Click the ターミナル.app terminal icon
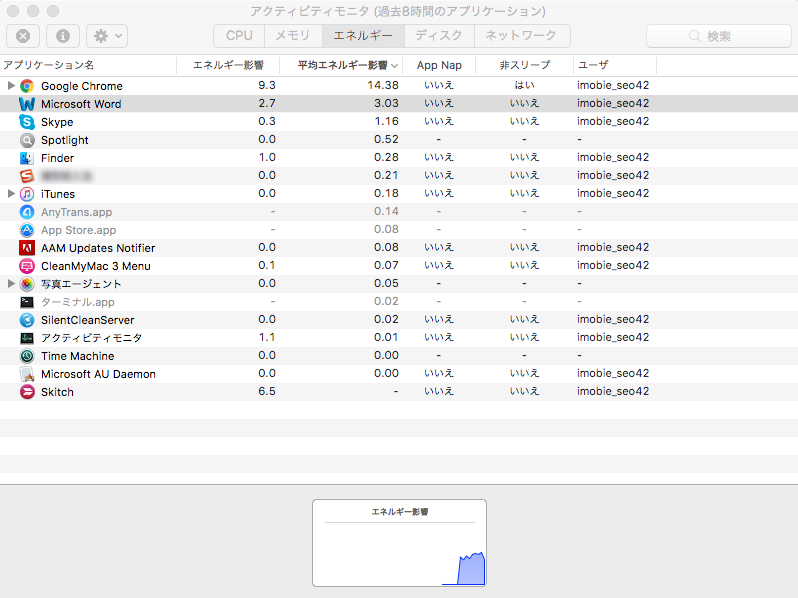The width and height of the screenshot is (798, 598). coord(27,302)
